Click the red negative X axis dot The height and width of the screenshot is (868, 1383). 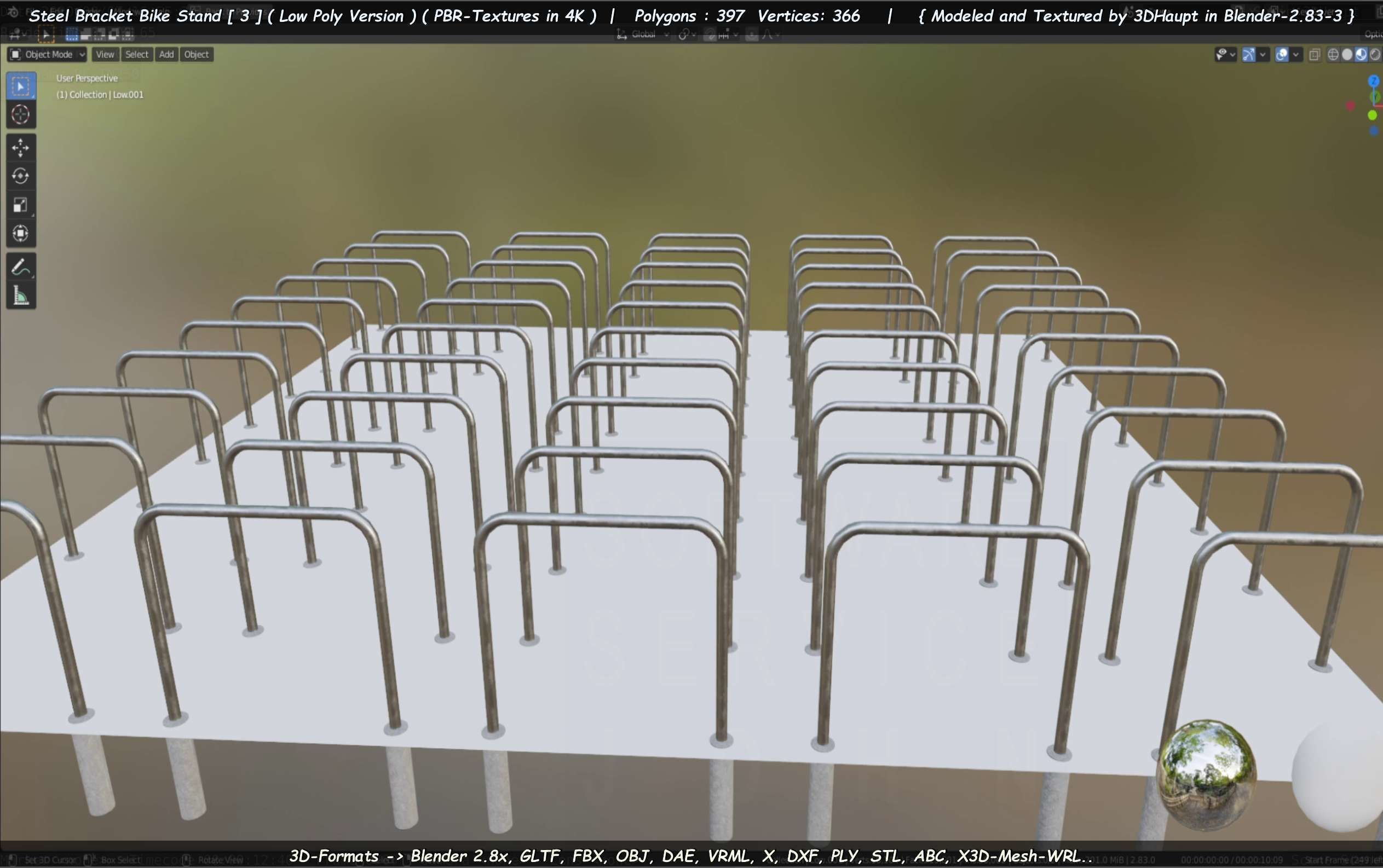pos(1350,106)
